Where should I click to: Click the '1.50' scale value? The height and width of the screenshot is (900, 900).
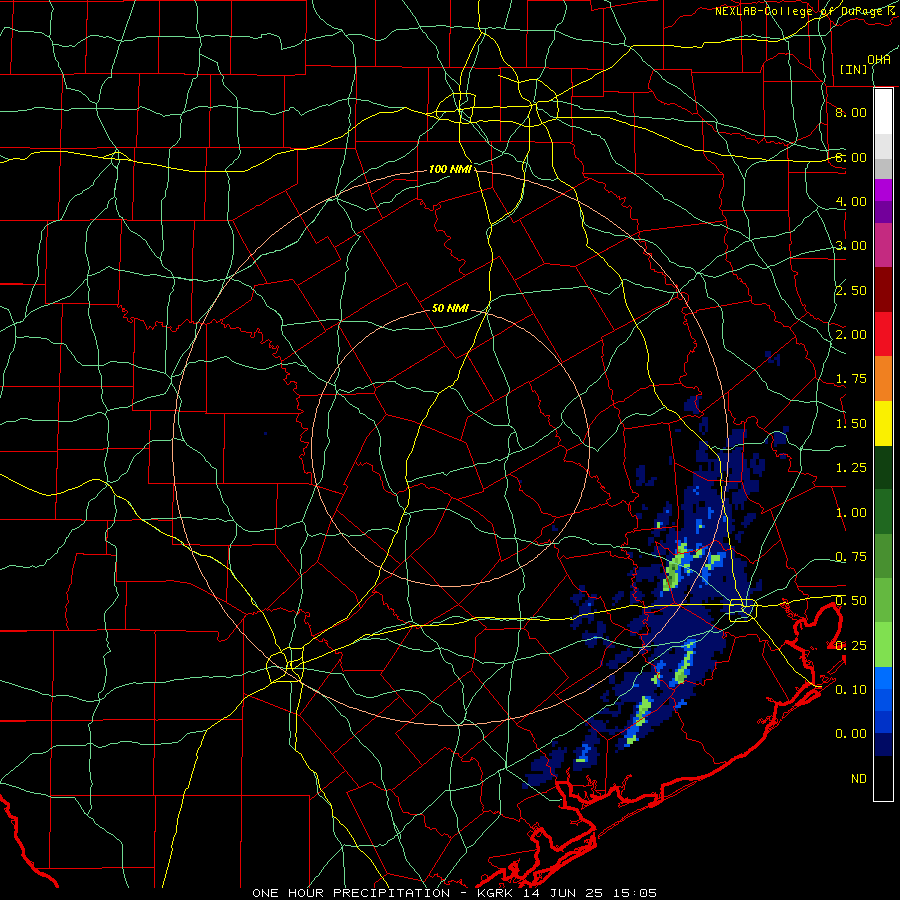point(851,424)
